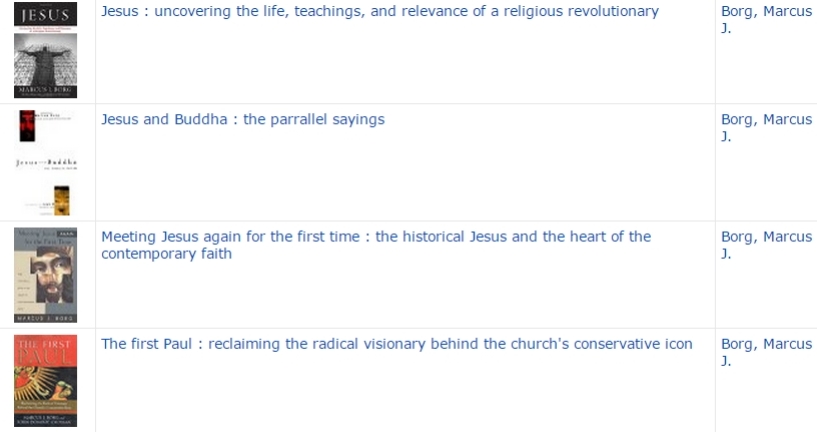Screen dimensions: 817x438
Task: Click 'contemporary faith' wrapped title text
Action: 166,254
